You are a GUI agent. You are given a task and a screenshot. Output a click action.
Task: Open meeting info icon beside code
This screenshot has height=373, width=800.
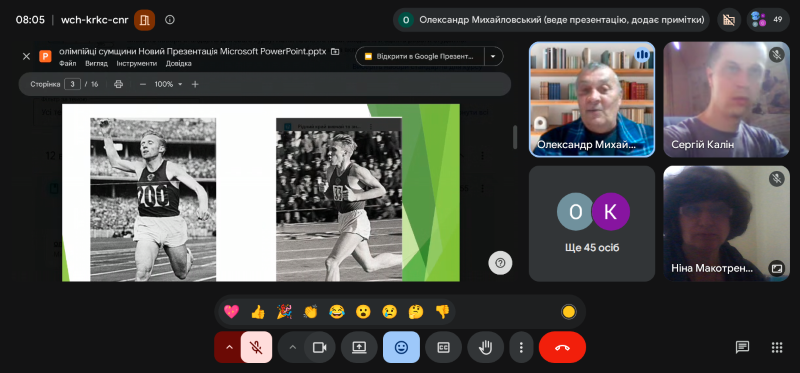coord(170,20)
